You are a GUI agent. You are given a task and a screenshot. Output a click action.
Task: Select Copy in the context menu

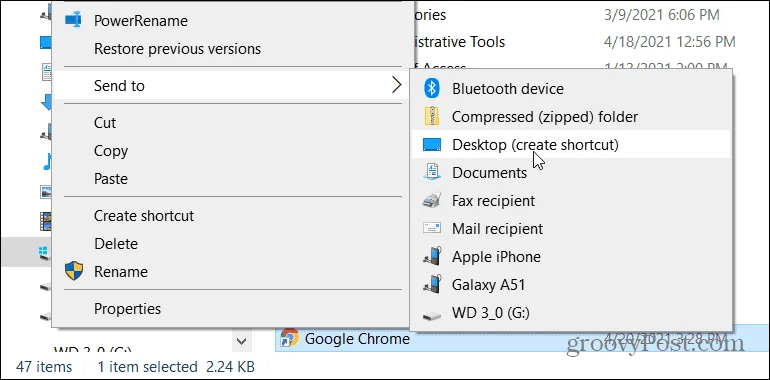pos(111,151)
